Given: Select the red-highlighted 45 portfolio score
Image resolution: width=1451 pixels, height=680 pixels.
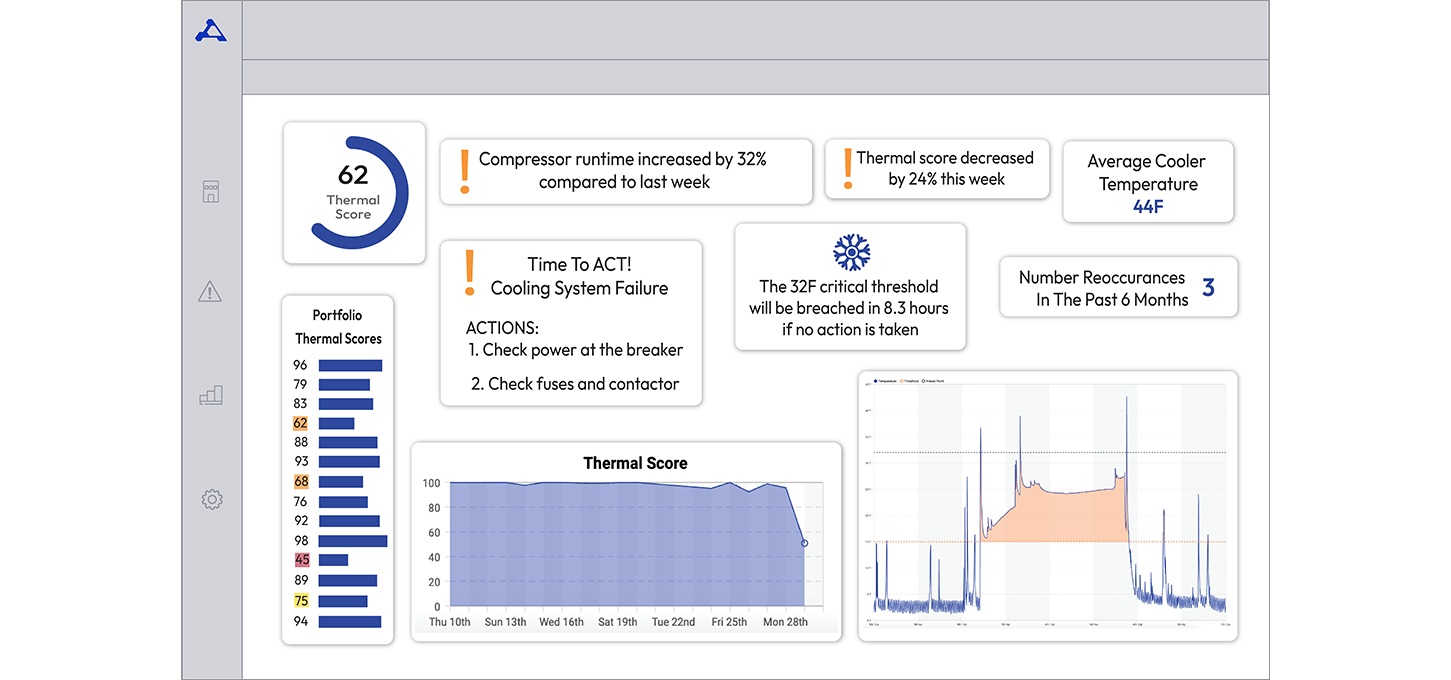Looking at the screenshot, I should pyautogui.click(x=302, y=560).
